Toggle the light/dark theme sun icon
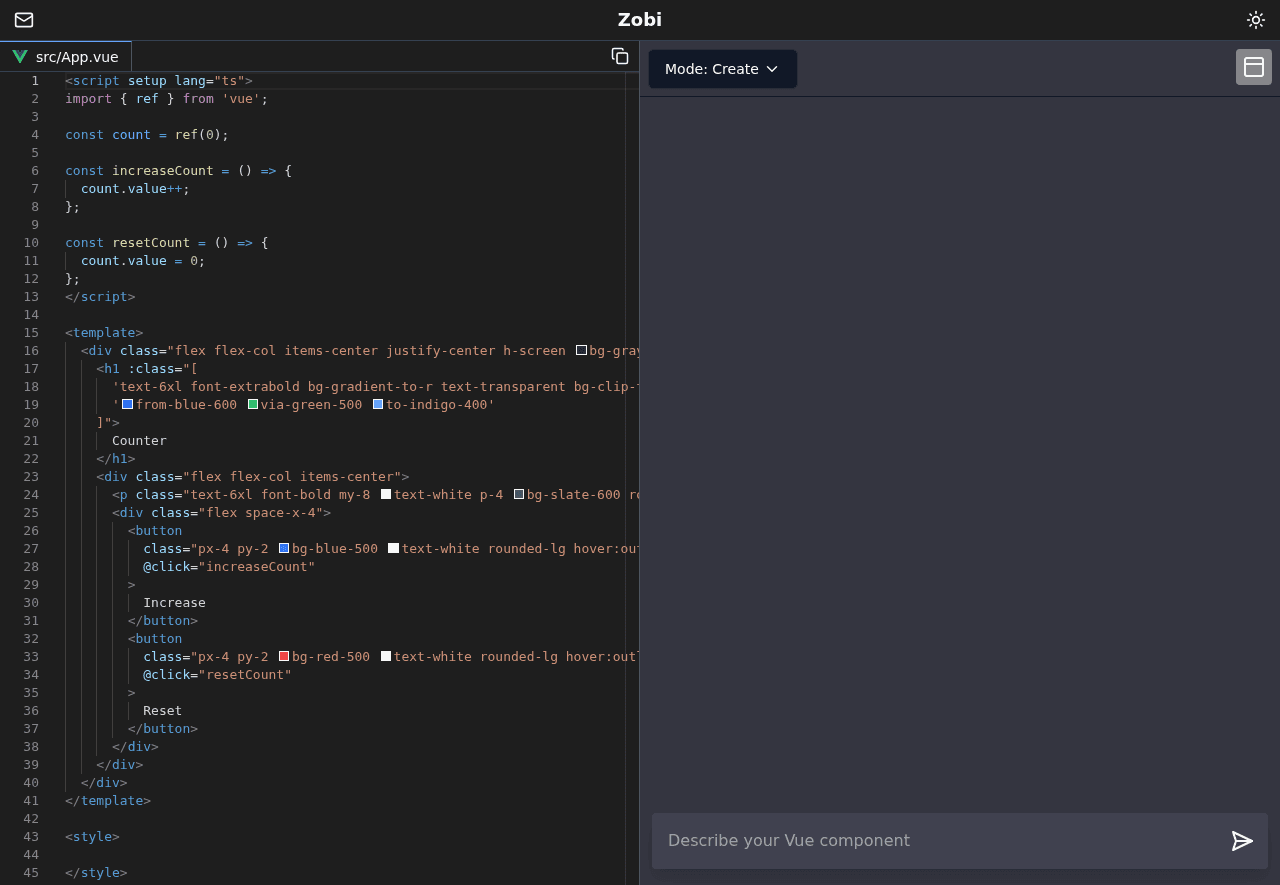Image resolution: width=1280 pixels, height=885 pixels. pos(1255,20)
